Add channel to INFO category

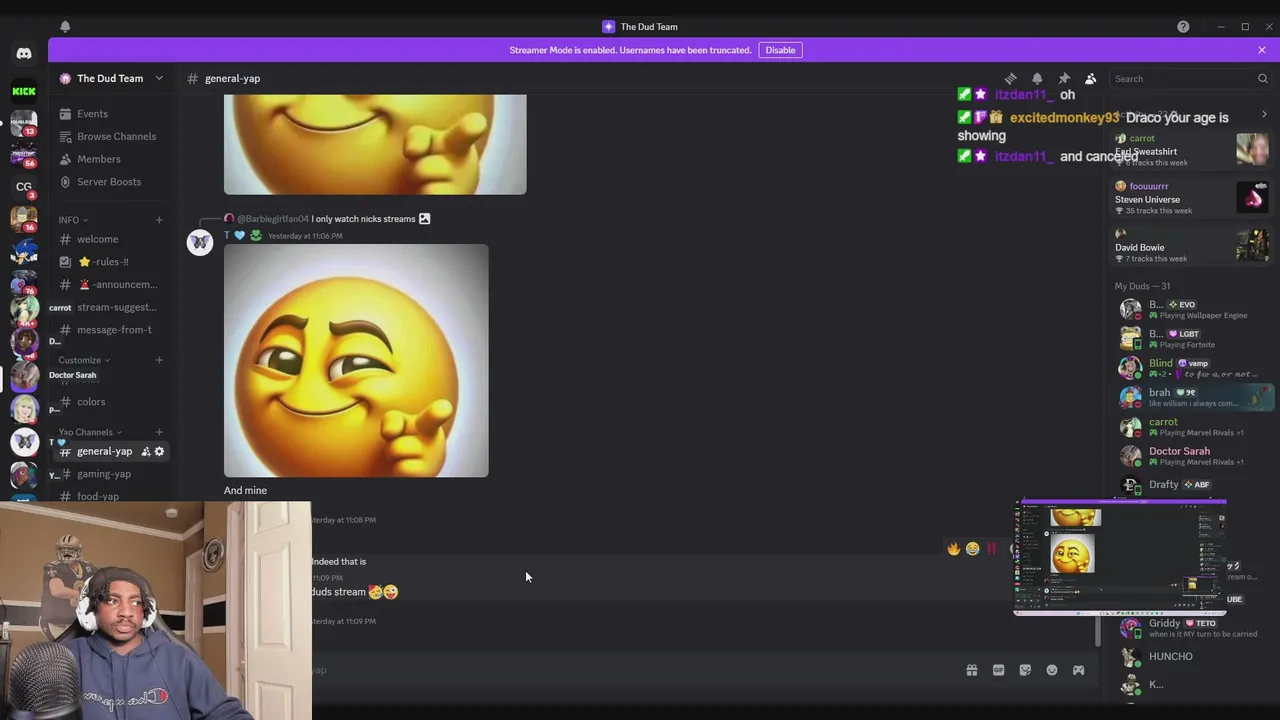159,220
